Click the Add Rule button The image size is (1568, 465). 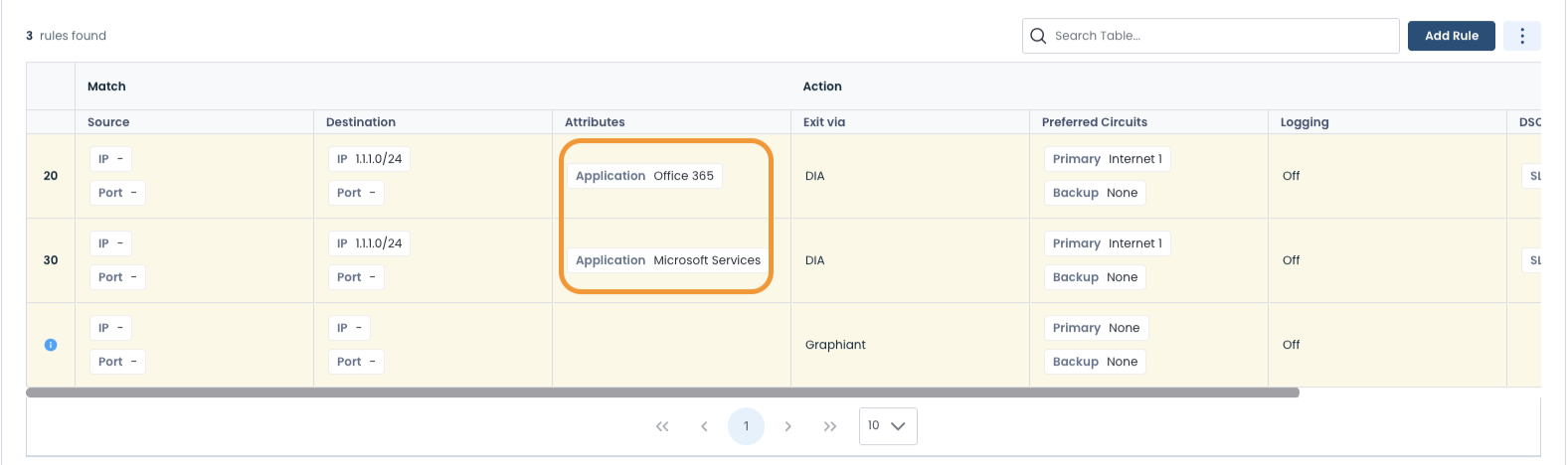coord(1452,36)
